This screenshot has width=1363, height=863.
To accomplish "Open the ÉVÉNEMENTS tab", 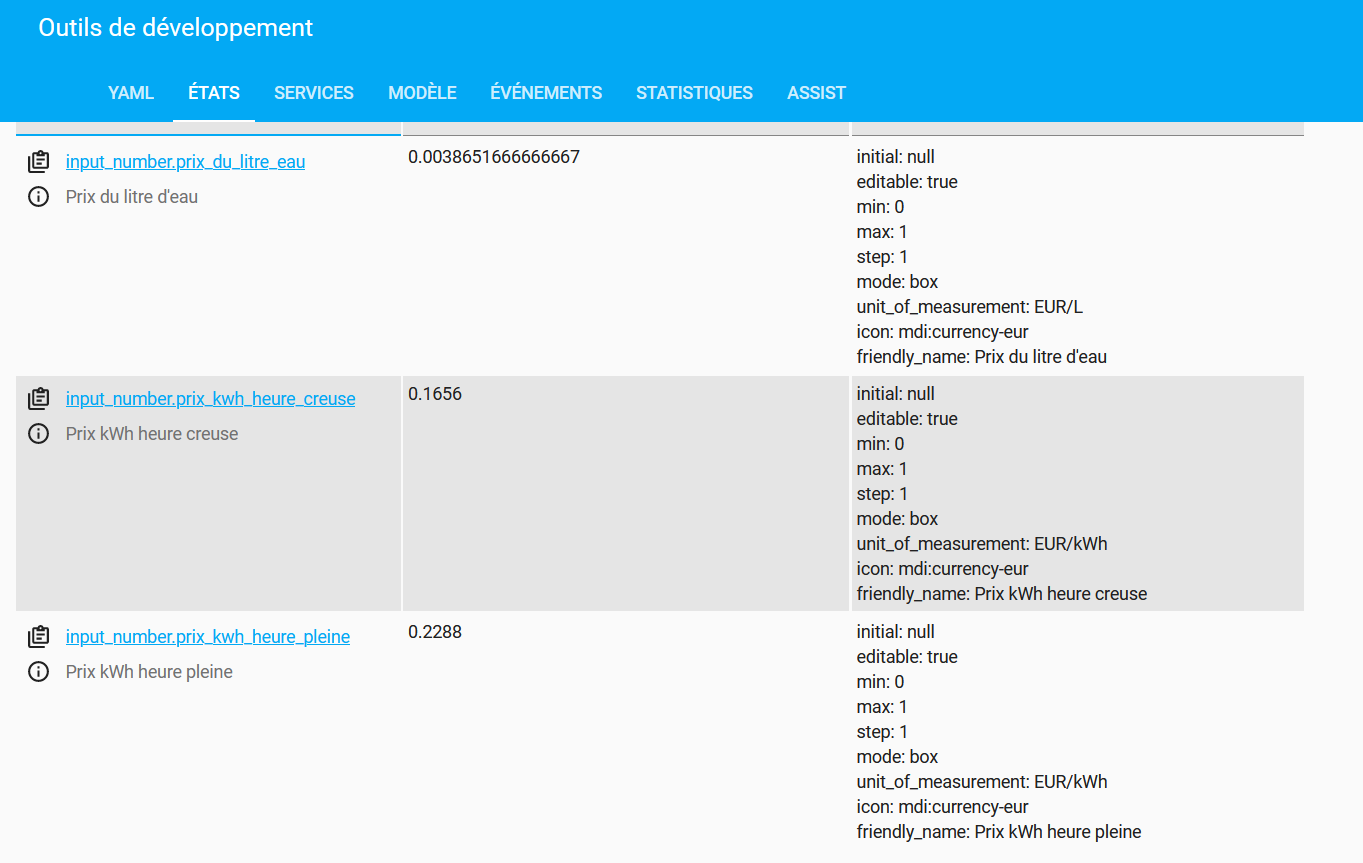I will tap(546, 93).
